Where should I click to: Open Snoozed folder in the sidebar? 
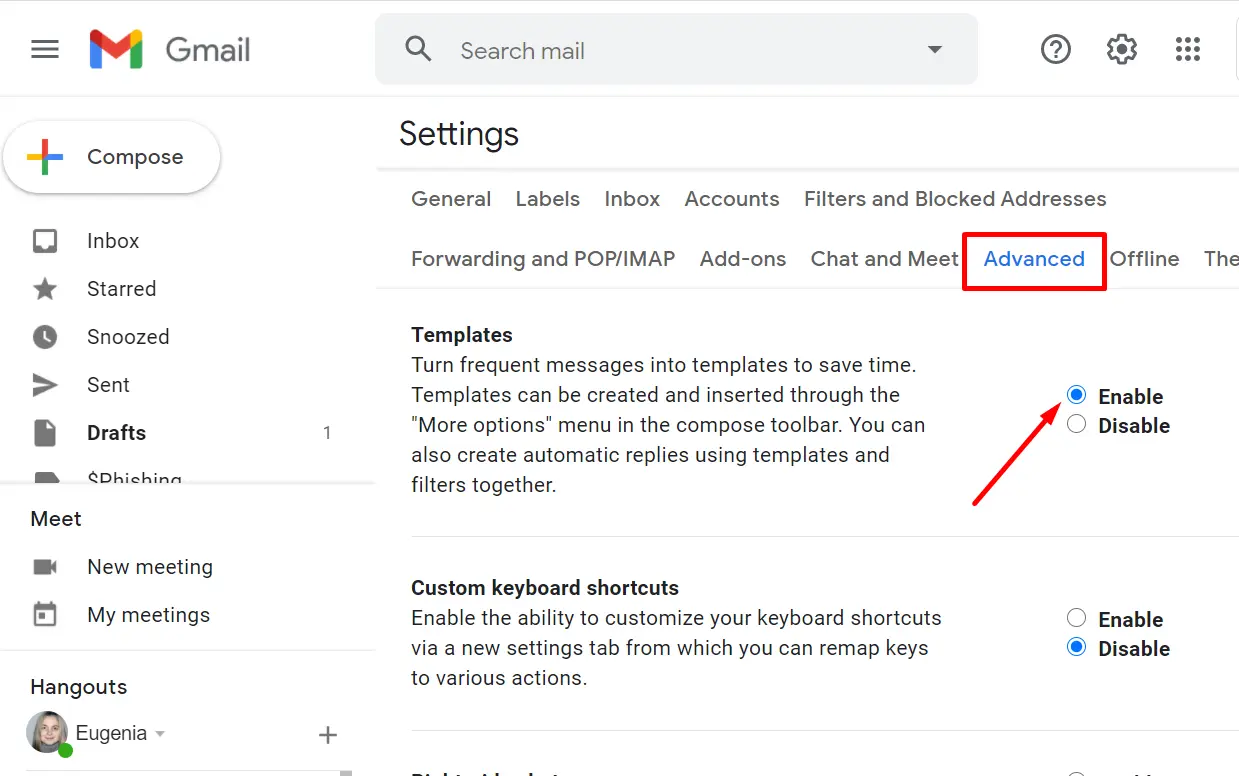point(128,337)
